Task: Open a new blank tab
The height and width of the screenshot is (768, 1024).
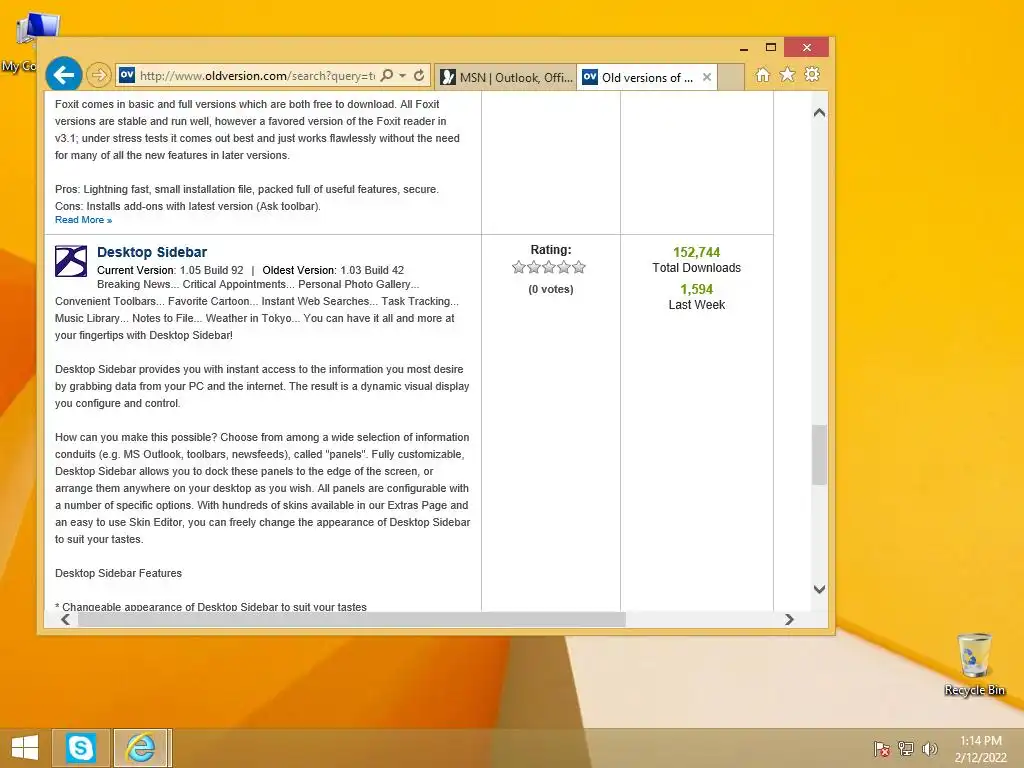Action: pyautogui.click(x=731, y=77)
